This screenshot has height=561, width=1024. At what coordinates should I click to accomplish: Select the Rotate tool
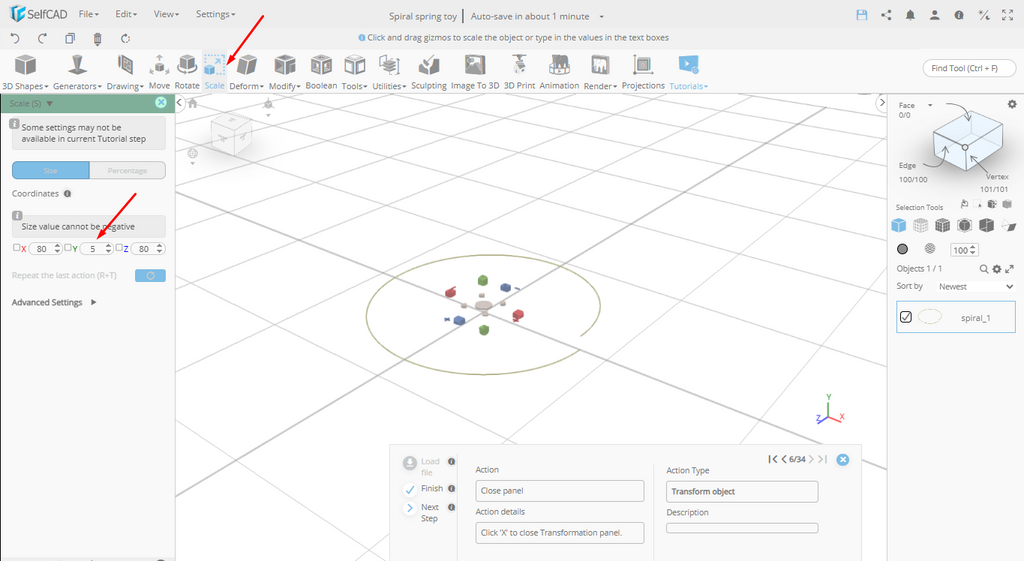[187, 72]
